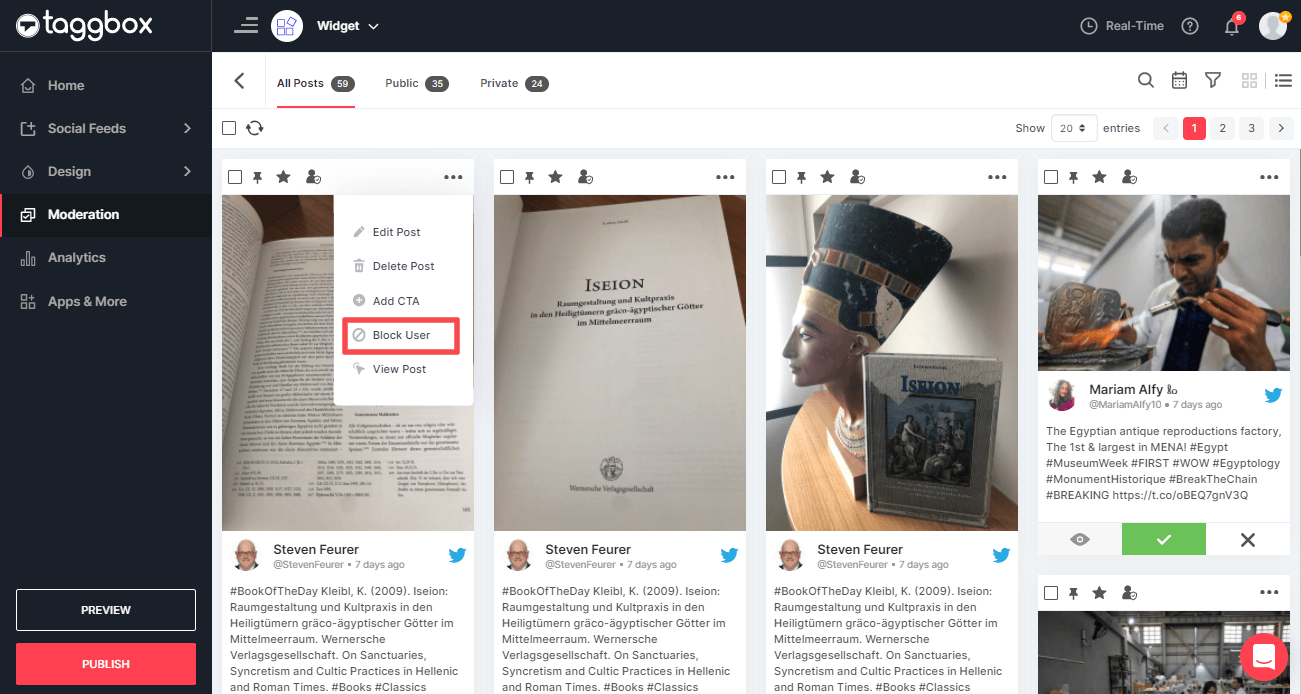The width and height of the screenshot is (1301, 694).
Task: Tick the select-all posts checkbox
Action: click(x=229, y=128)
